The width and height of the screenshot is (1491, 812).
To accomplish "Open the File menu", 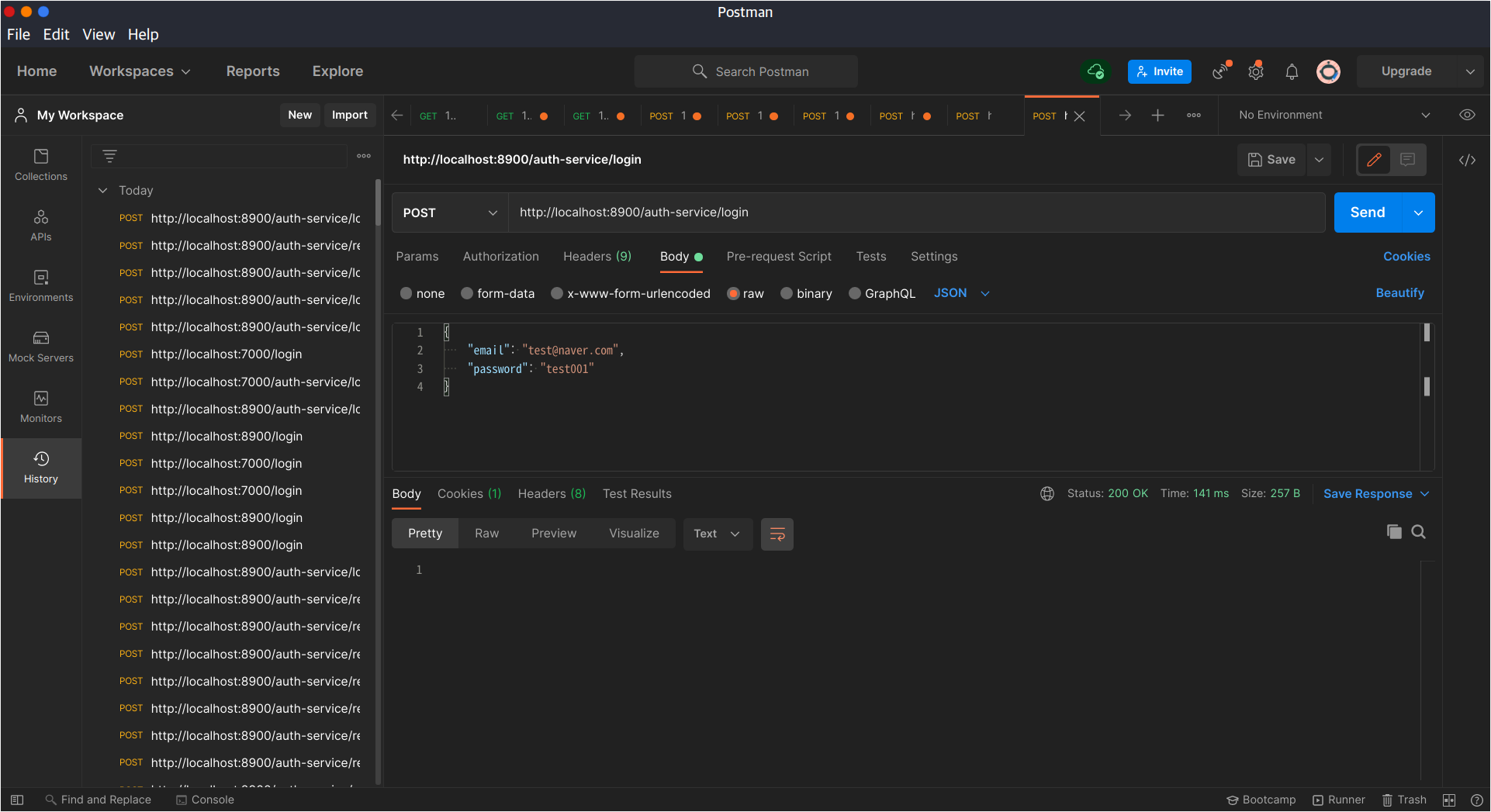I will [19, 34].
